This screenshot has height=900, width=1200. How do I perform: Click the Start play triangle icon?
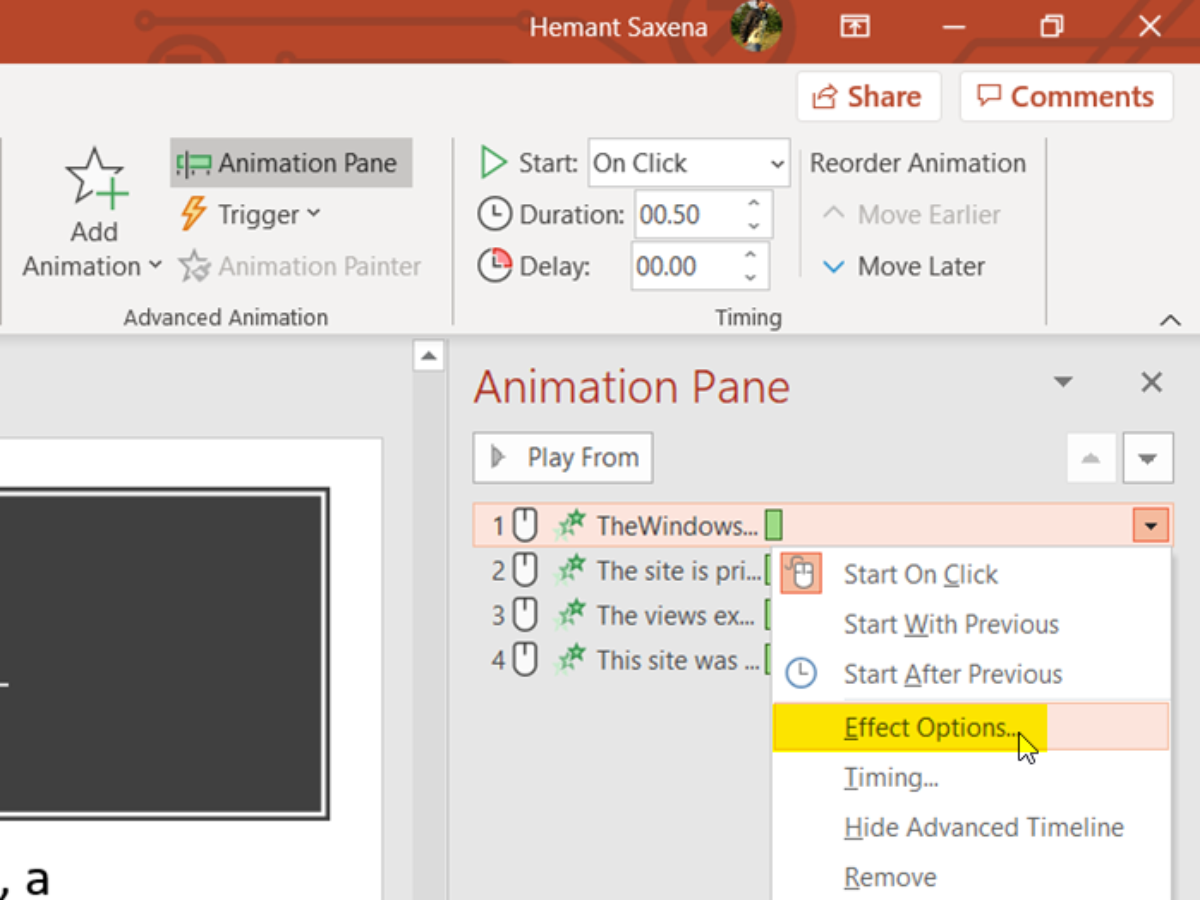(493, 163)
